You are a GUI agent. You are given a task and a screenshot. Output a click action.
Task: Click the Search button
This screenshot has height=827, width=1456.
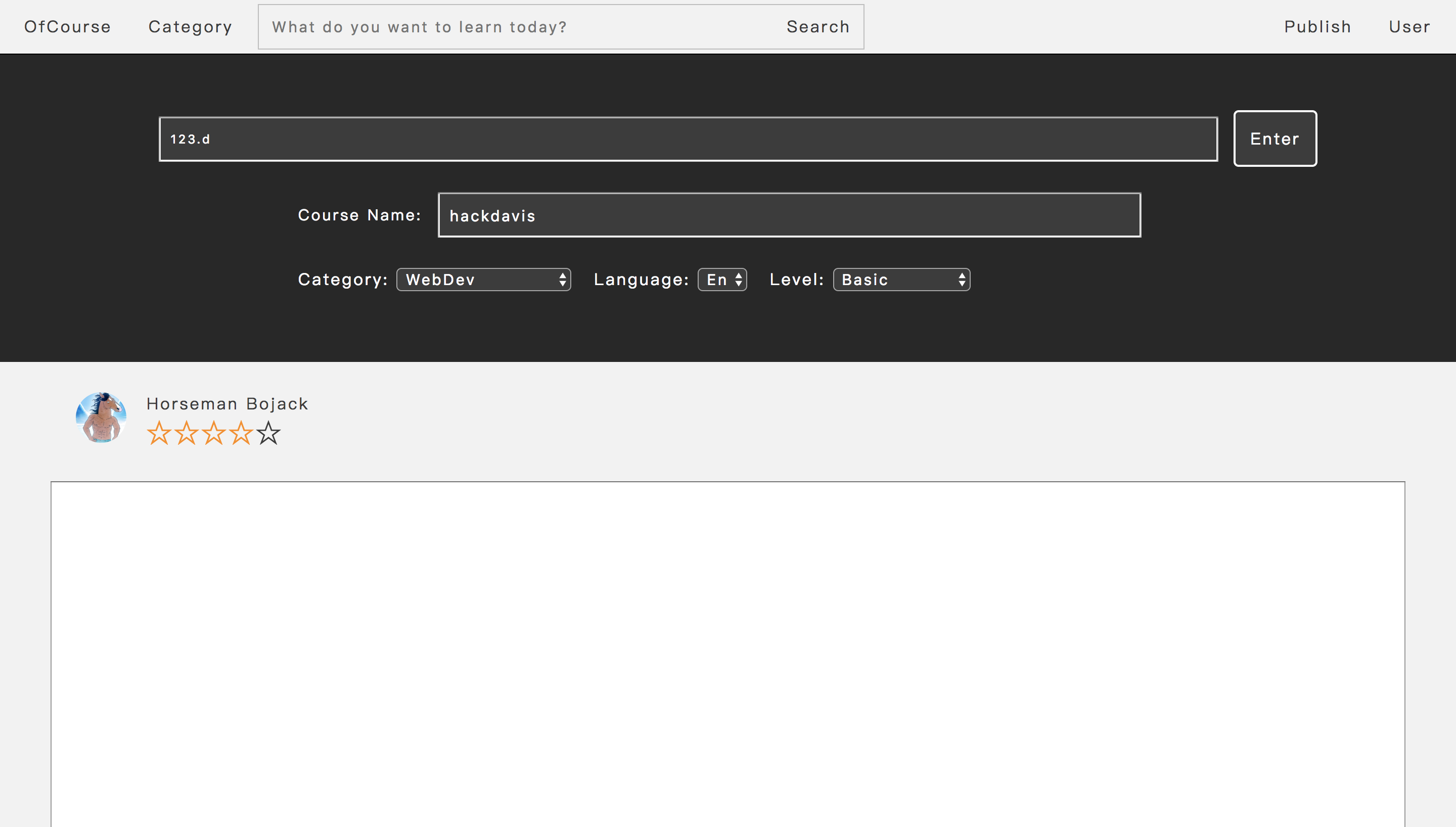tap(817, 27)
